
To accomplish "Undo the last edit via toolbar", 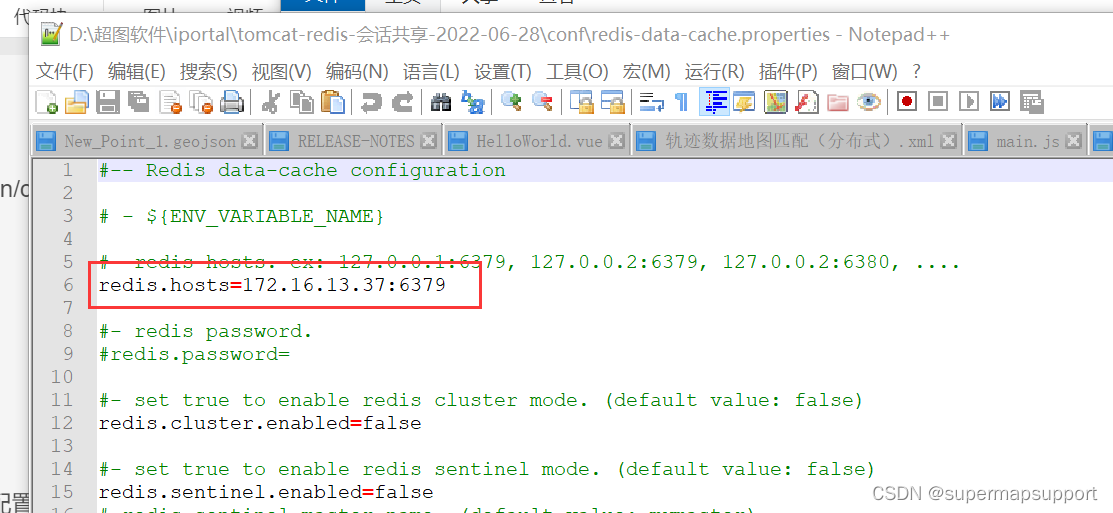I will (371, 102).
